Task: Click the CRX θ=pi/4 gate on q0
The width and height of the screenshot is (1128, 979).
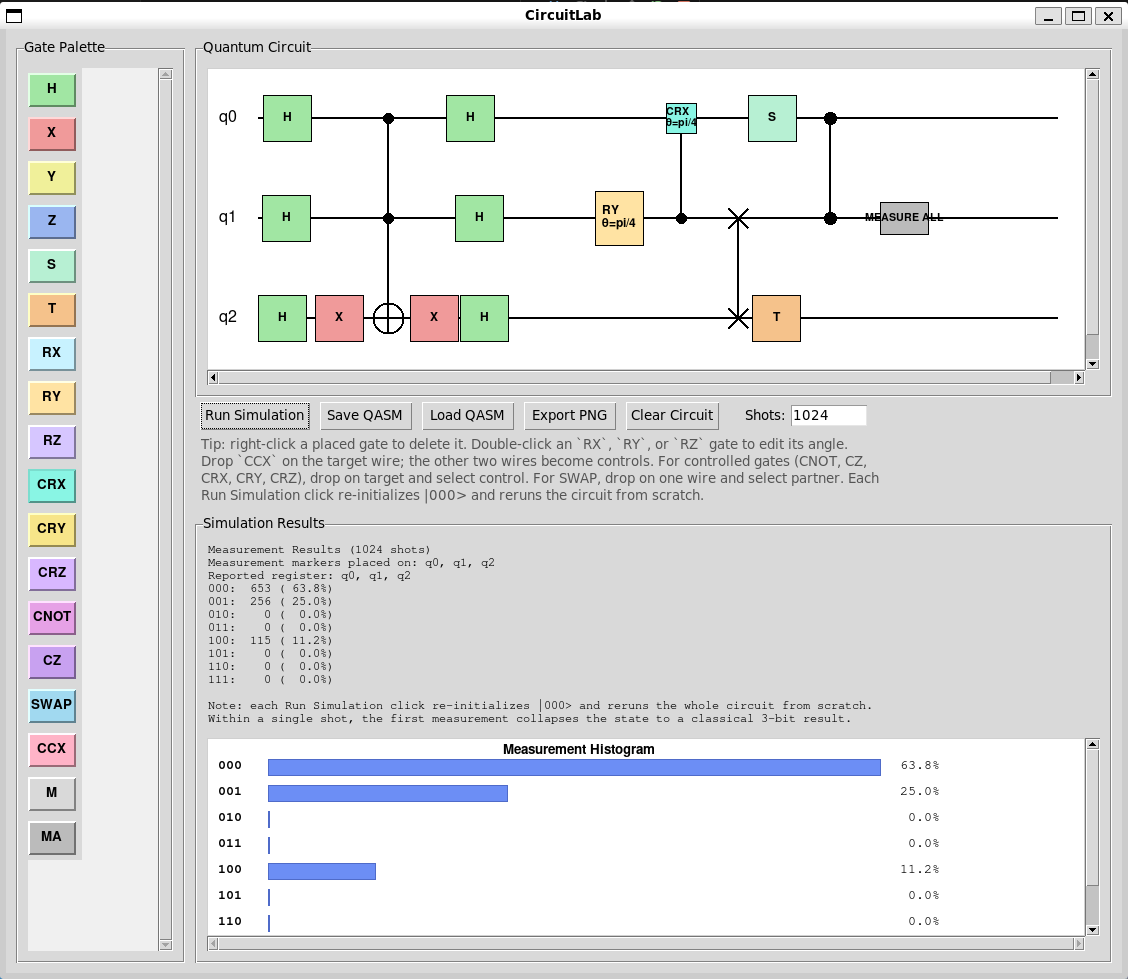Action: click(681, 118)
